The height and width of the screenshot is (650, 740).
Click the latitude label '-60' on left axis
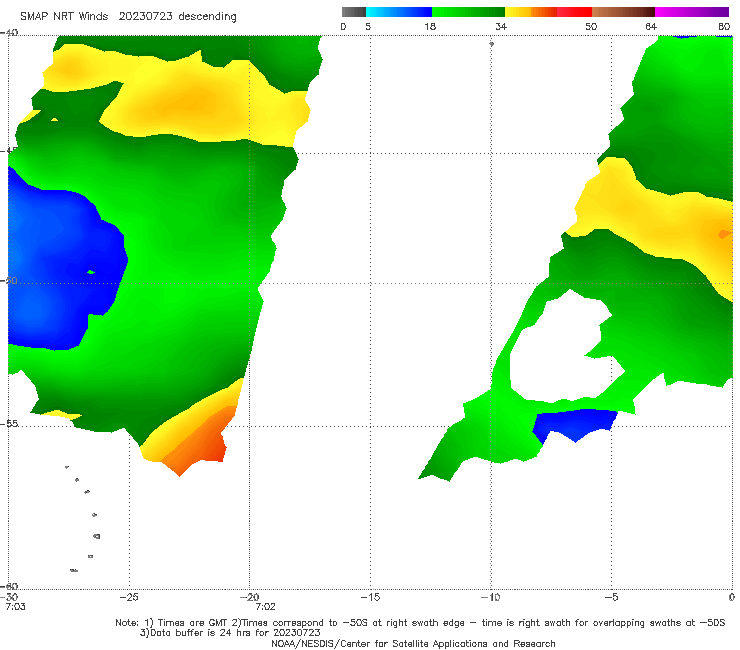coord(9,586)
